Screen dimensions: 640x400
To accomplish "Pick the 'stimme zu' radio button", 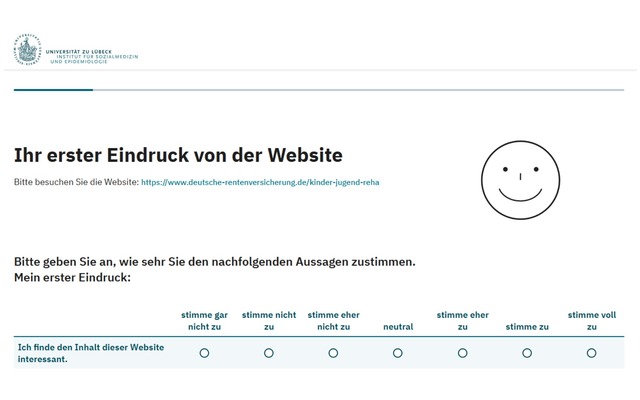I will point(527,353).
